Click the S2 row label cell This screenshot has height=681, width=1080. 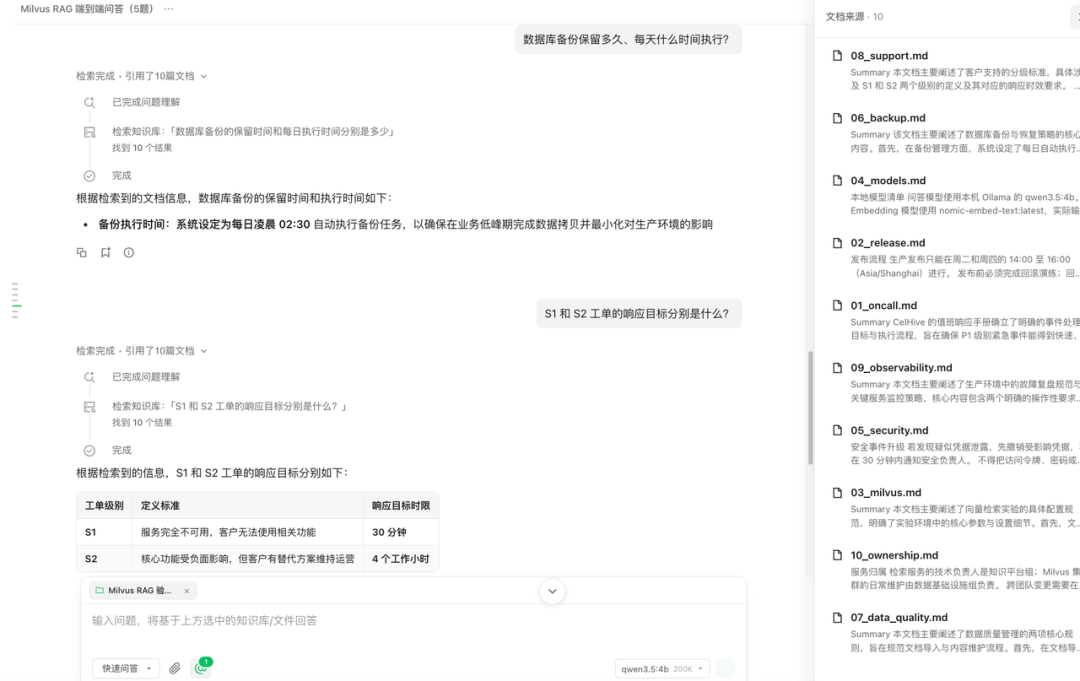click(105, 559)
